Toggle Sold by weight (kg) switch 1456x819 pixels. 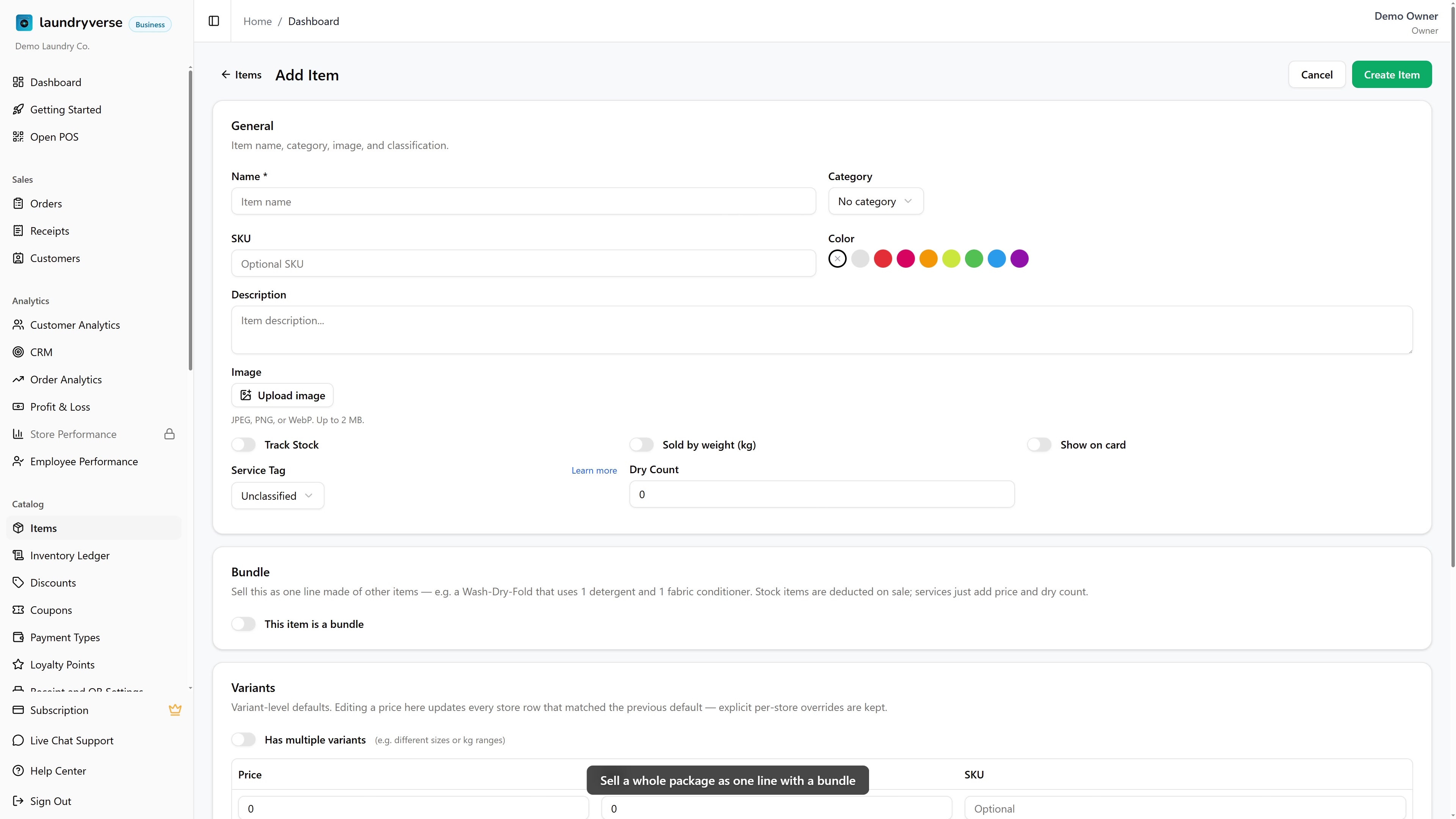[642, 445]
